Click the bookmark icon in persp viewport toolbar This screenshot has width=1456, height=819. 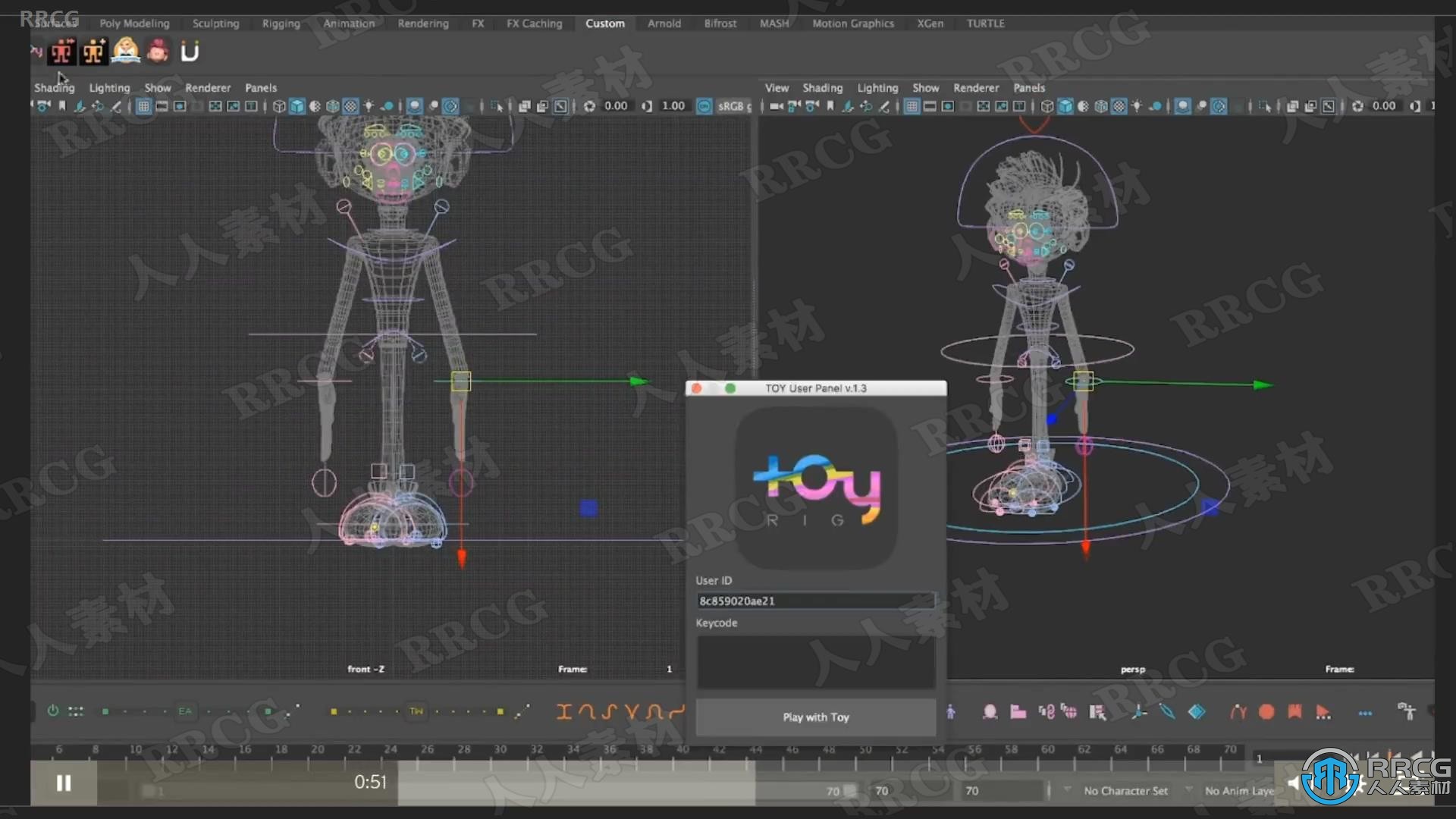[x=830, y=106]
